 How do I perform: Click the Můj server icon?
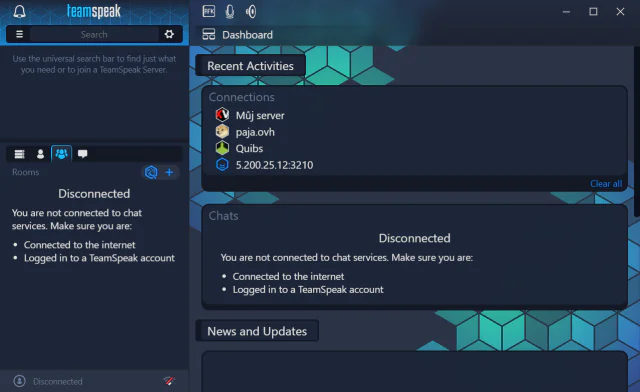(x=222, y=115)
